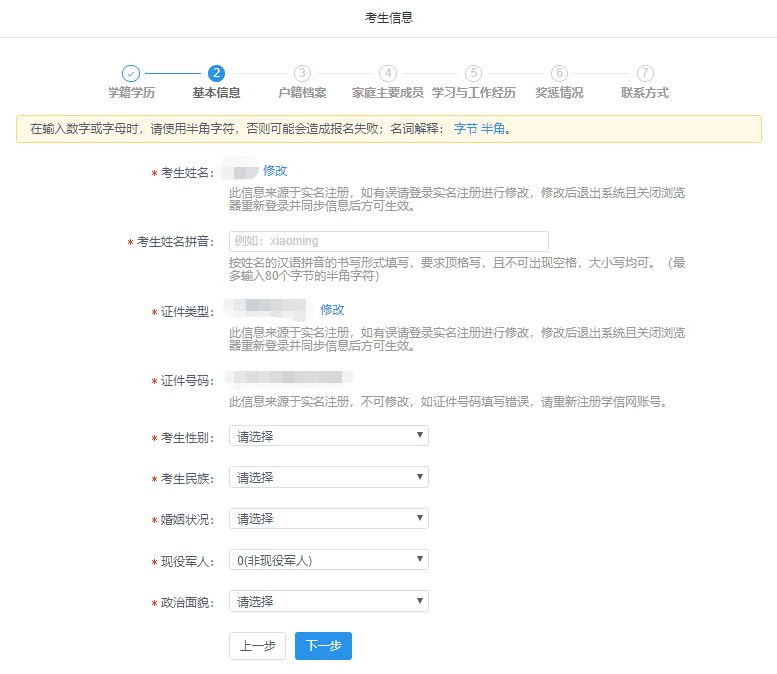
Task: Open the 联系方式 step label
Action: (x=645, y=93)
